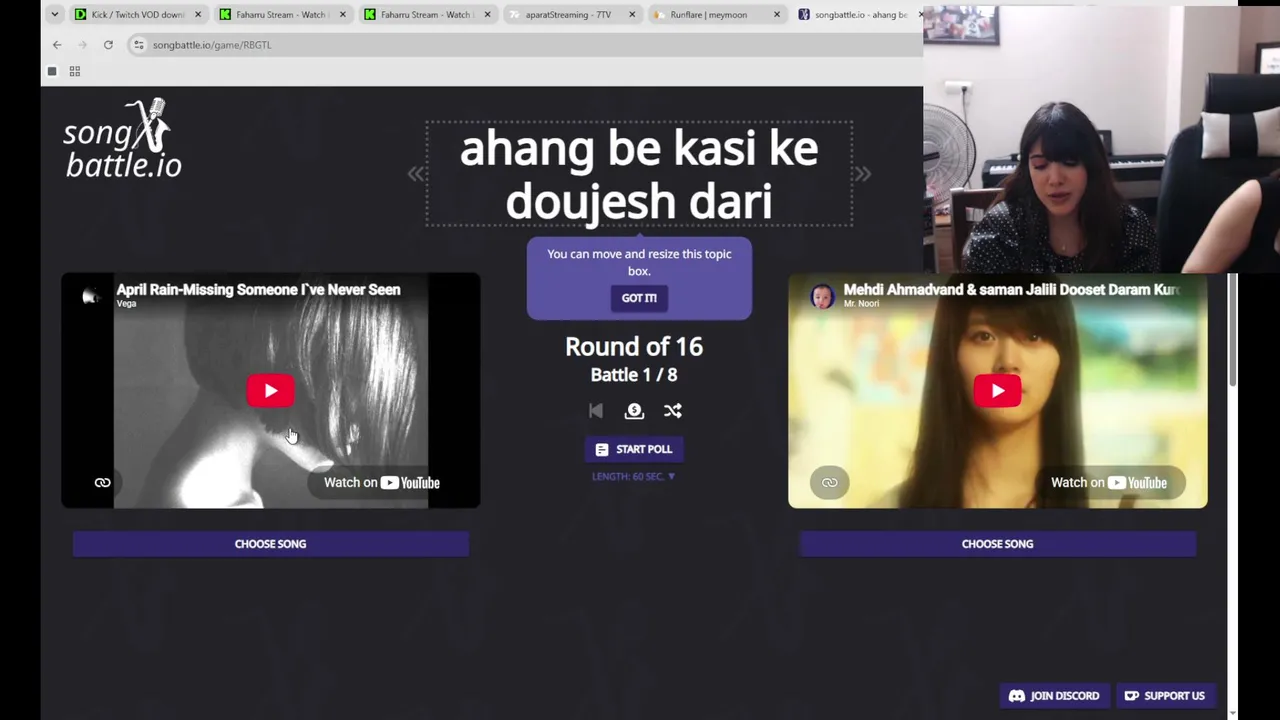The width and height of the screenshot is (1280, 720).
Task: Click the 'Round of 16' heading
Action: (x=634, y=347)
